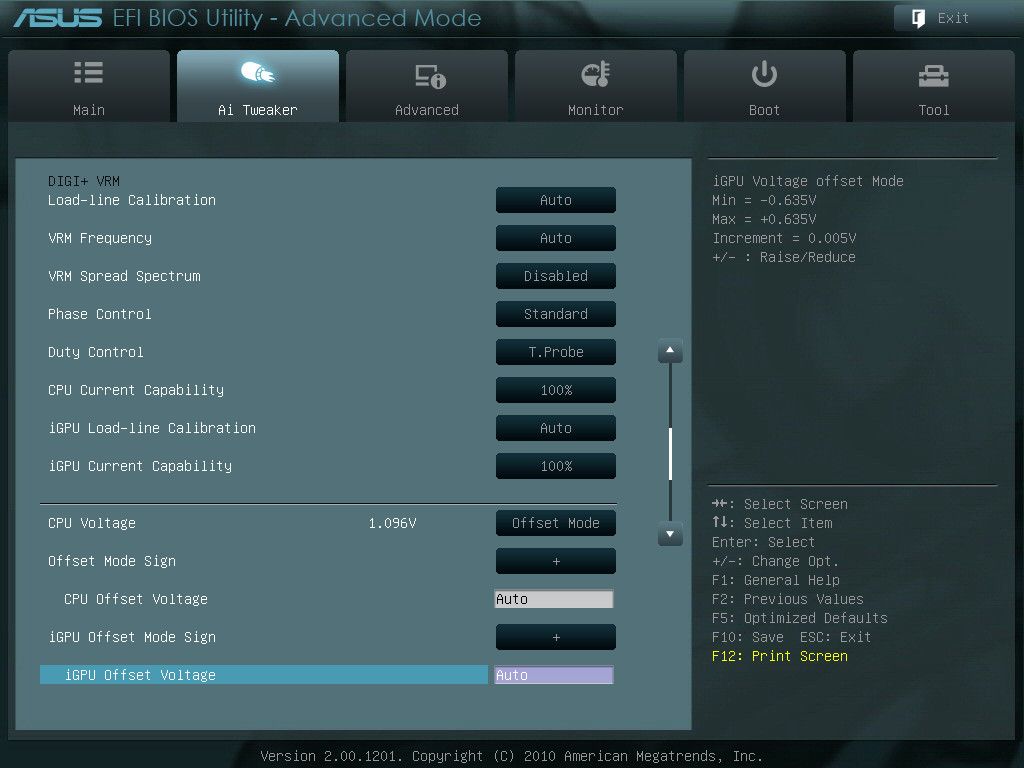
Task: Select the iGPU Current Capability label
Action: tap(140, 466)
